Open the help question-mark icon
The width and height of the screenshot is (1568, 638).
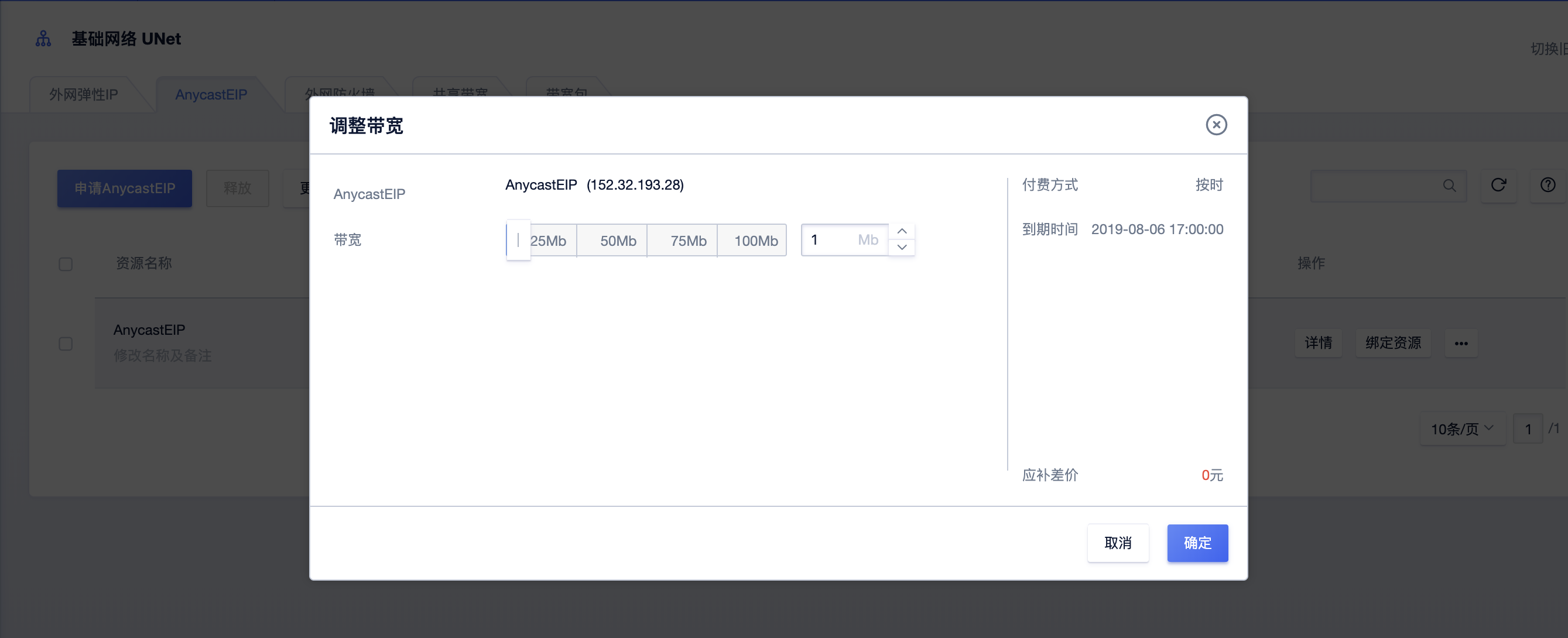[1548, 186]
